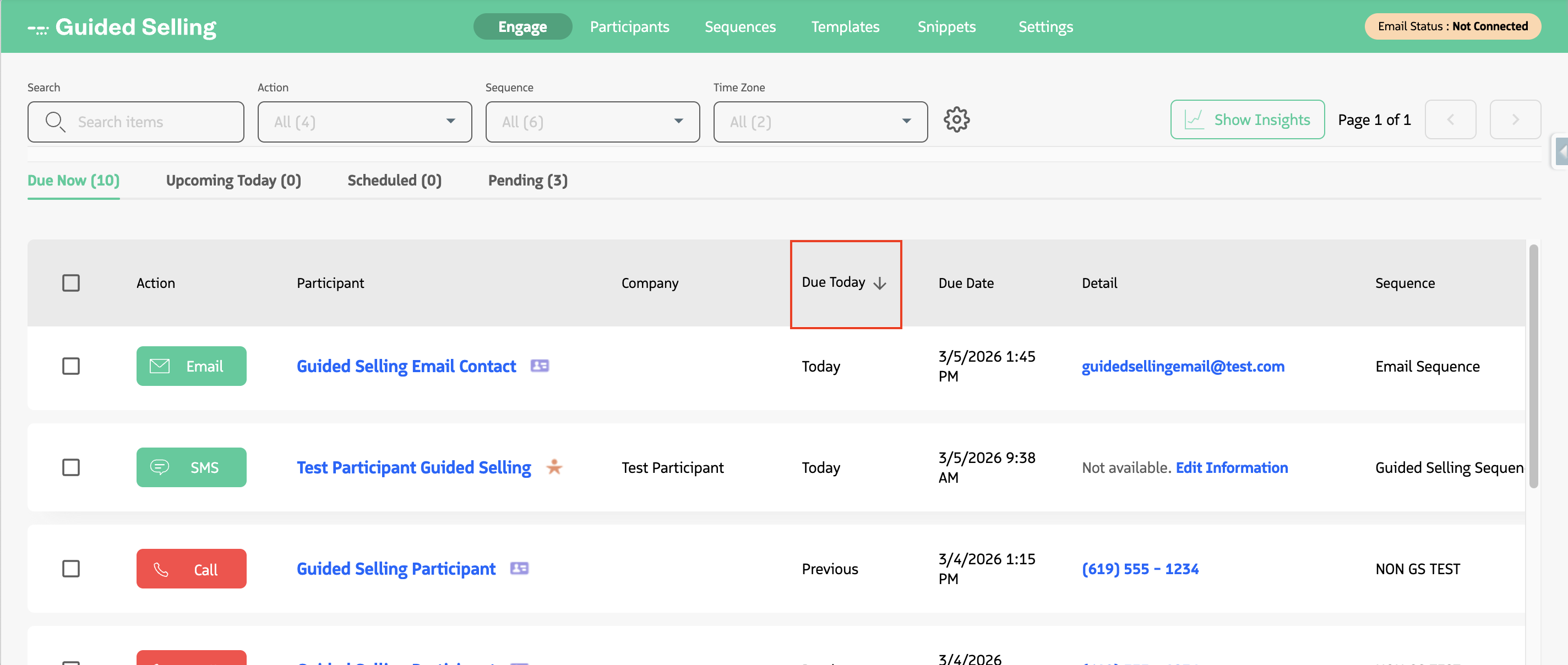
Task: Click the search magnifier icon
Action: tap(56, 121)
